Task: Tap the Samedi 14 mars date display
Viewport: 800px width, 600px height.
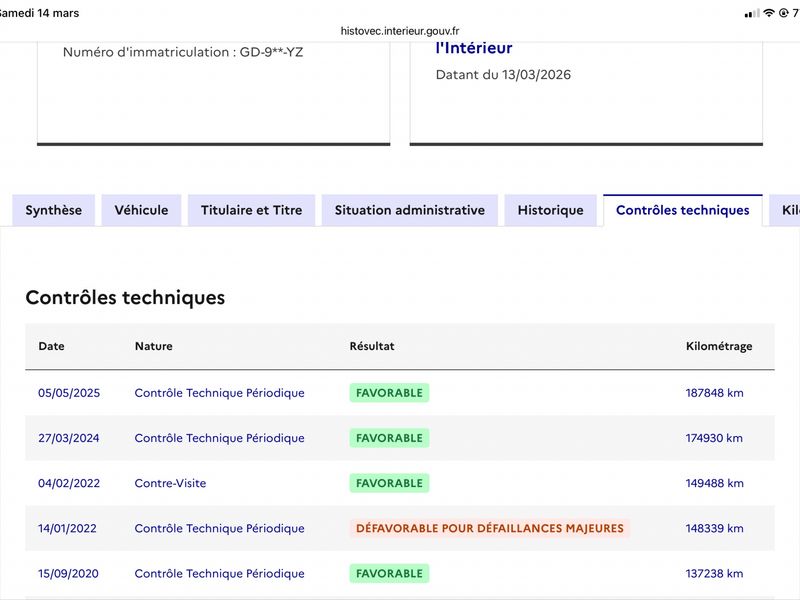Action: click(40, 13)
